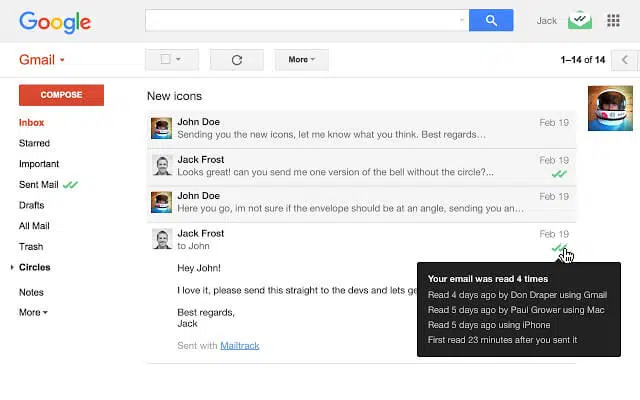Click green checkmarks beside Sent Mail
This screenshot has width=640, height=400.
pos(70,185)
